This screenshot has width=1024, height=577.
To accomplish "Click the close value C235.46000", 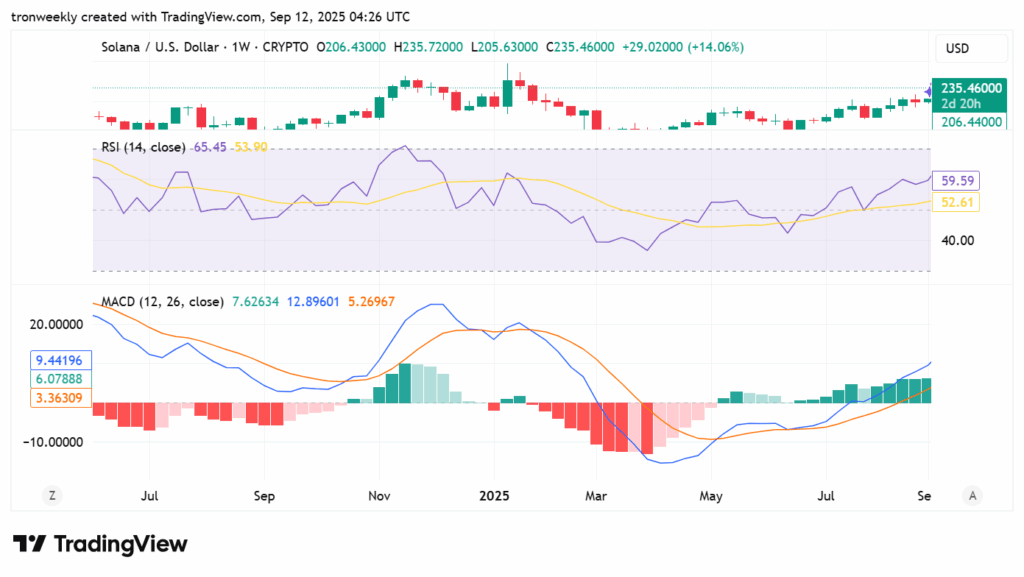I will click(x=580, y=47).
